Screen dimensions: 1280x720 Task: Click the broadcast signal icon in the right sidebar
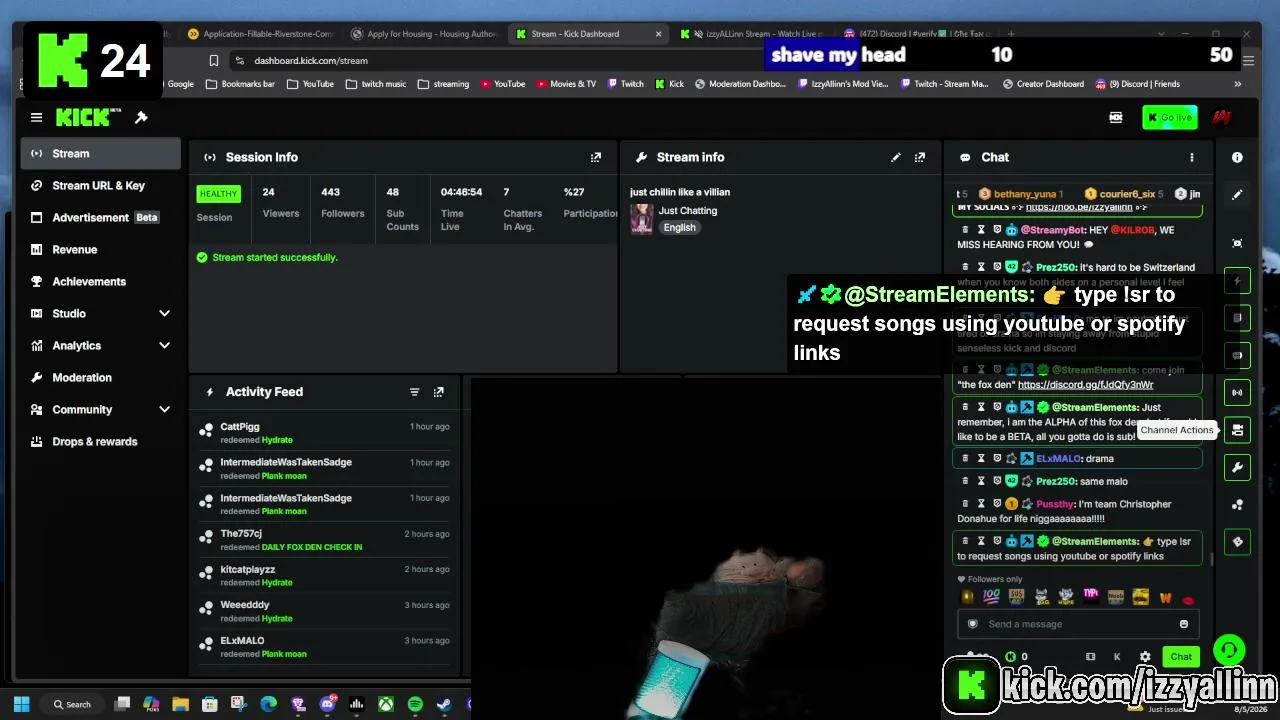point(1237,392)
